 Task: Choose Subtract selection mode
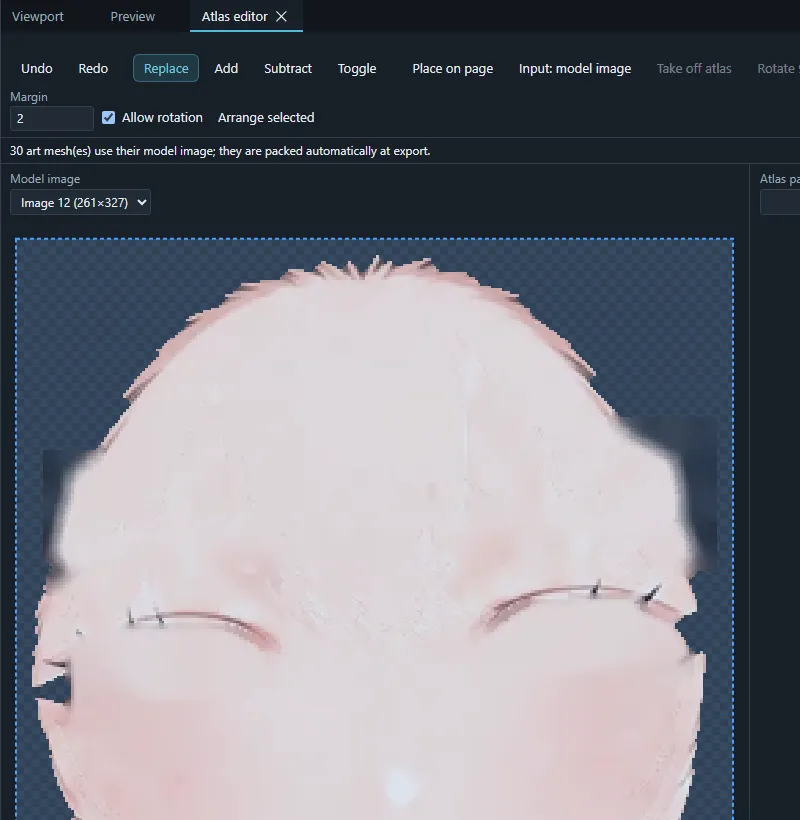[x=288, y=69]
